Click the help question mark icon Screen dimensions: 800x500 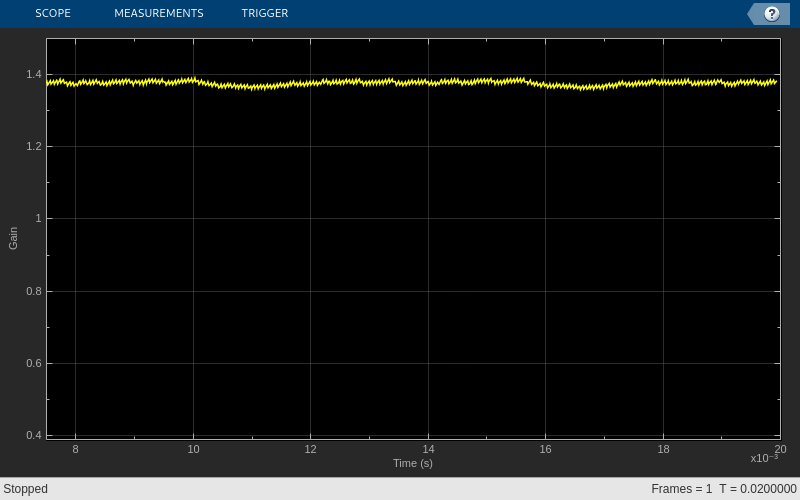771,14
